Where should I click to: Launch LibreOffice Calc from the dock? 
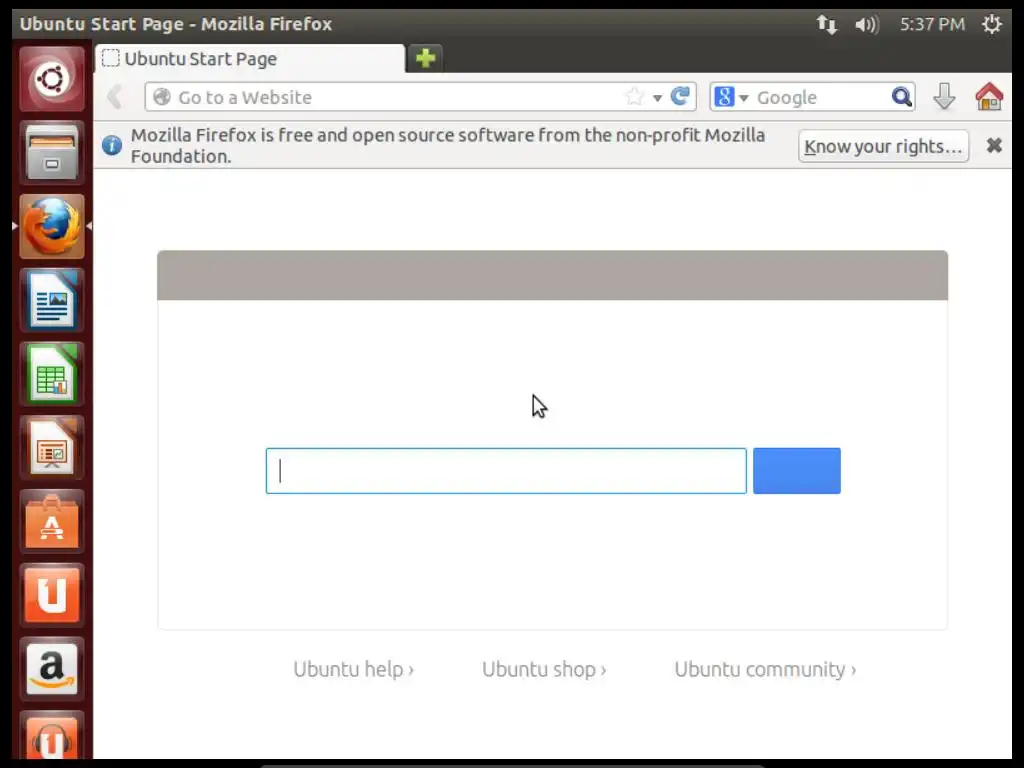[x=52, y=374]
